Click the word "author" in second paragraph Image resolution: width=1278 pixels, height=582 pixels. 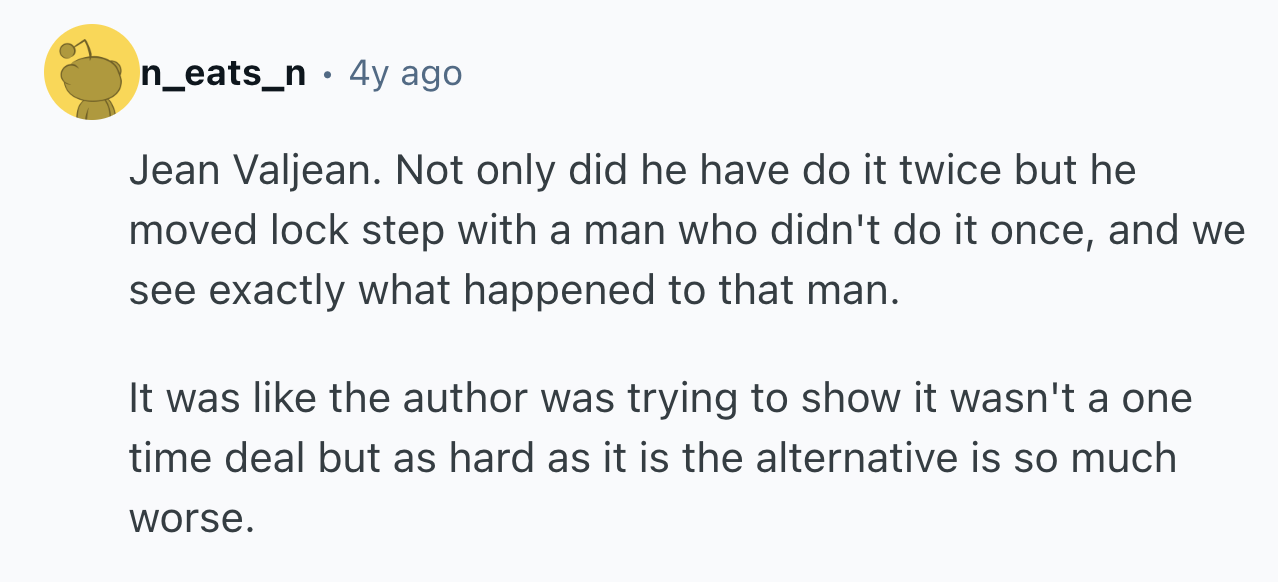(x=464, y=400)
